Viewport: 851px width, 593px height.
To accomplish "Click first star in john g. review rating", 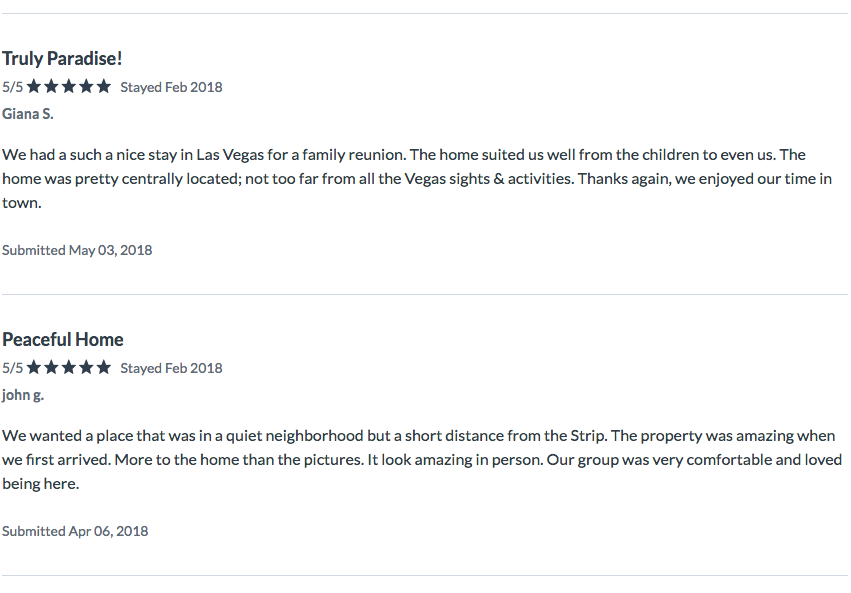I will [x=34, y=367].
